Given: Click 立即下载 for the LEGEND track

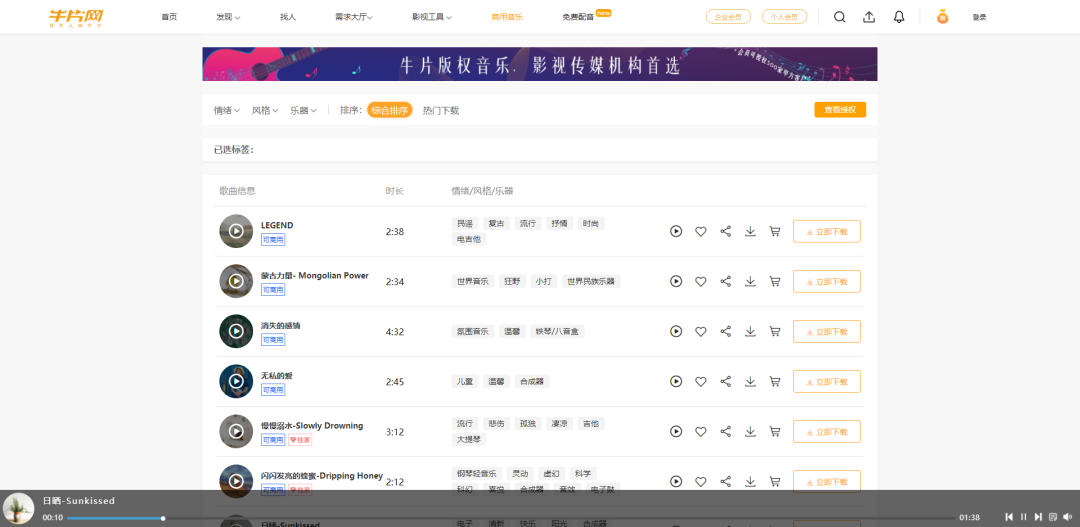Looking at the screenshot, I should pos(826,231).
